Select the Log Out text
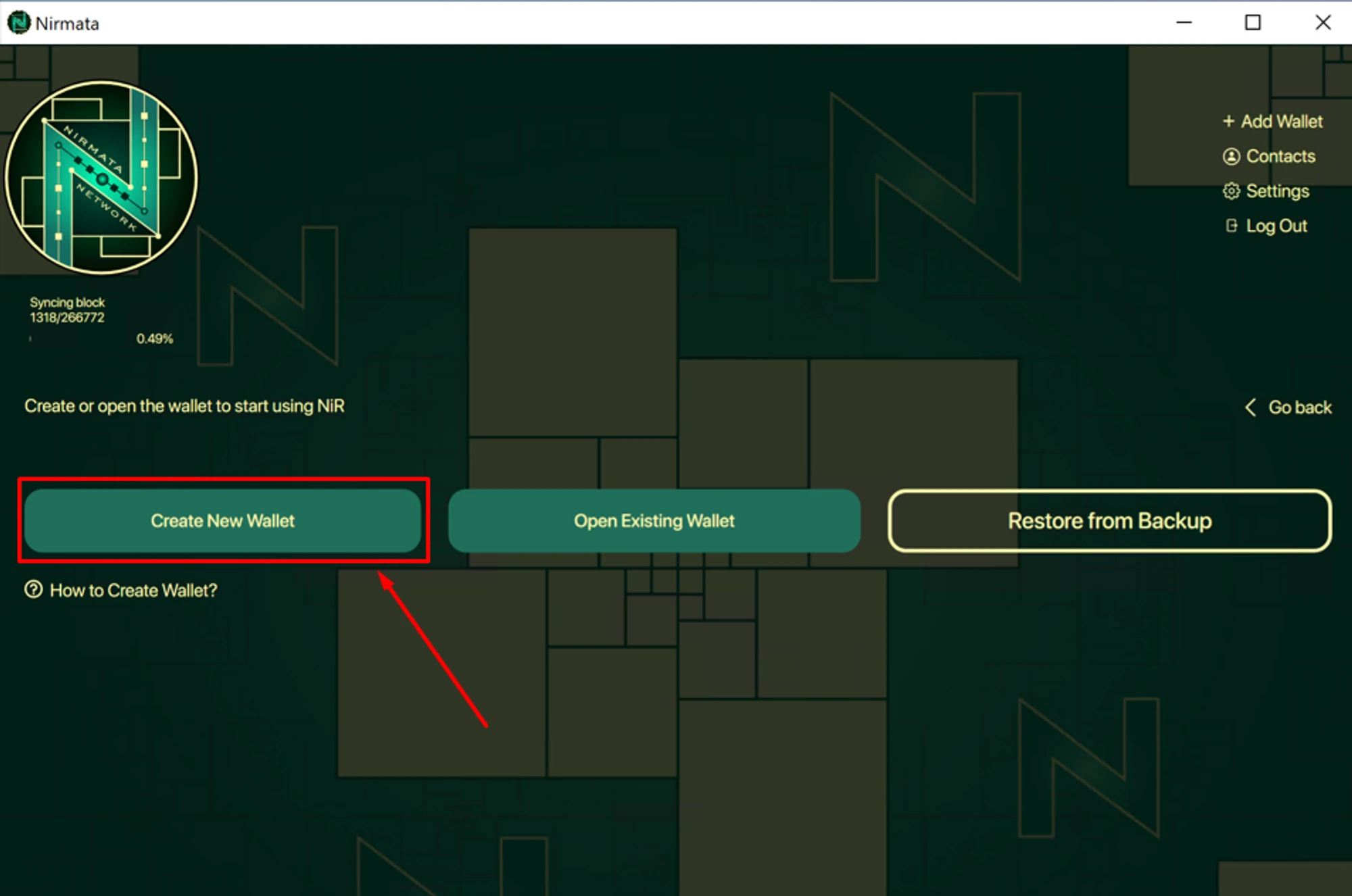 pos(1276,226)
